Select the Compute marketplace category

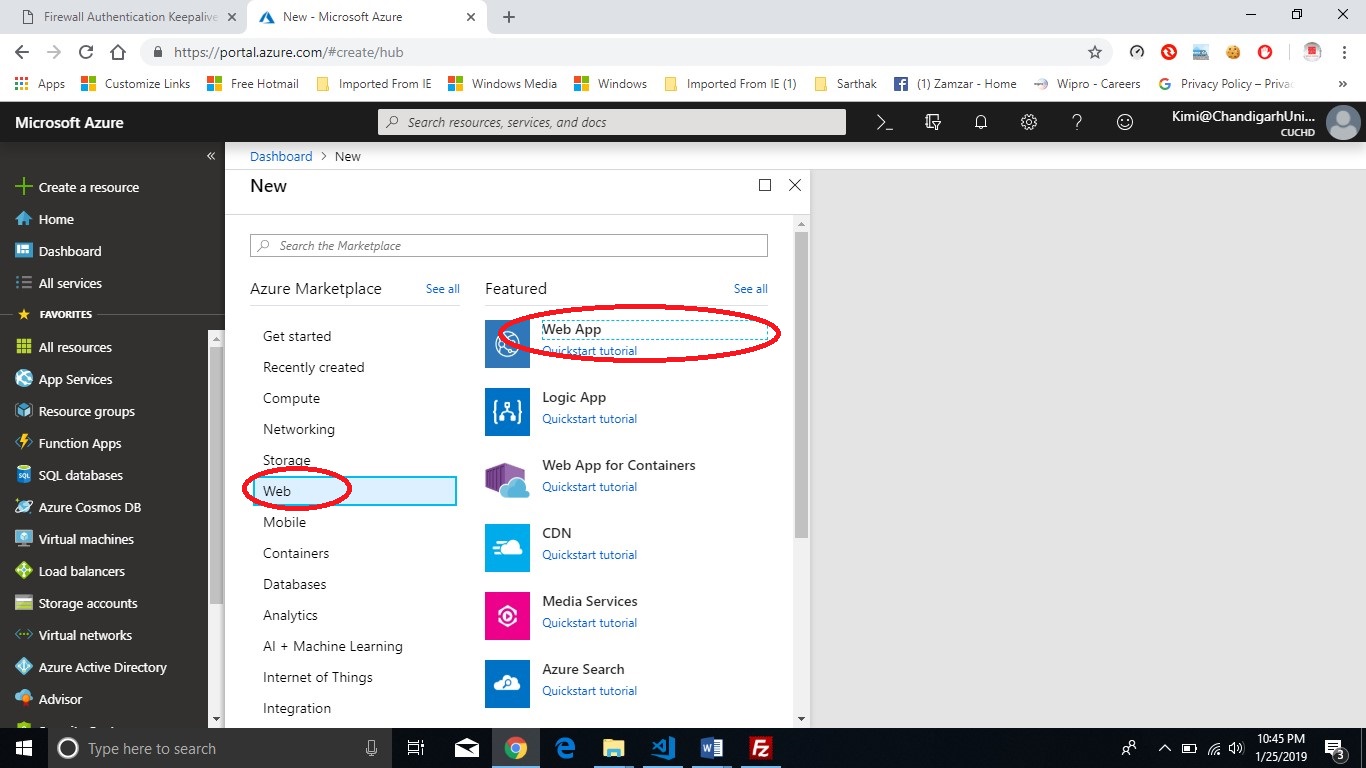pyautogui.click(x=291, y=398)
